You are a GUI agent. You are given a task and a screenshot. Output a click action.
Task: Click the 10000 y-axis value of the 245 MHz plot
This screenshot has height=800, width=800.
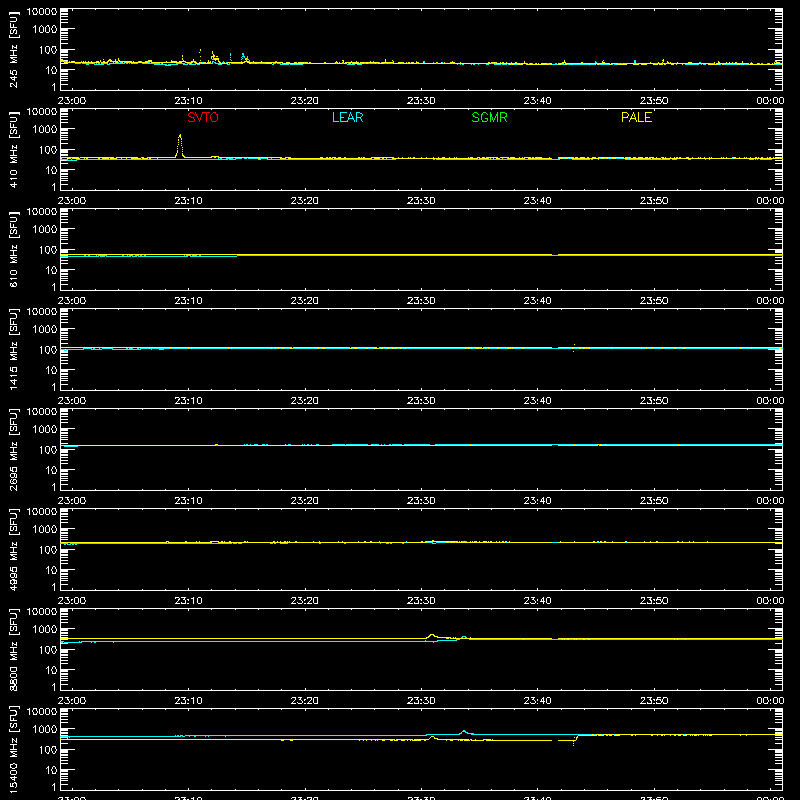tap(42, 12)
